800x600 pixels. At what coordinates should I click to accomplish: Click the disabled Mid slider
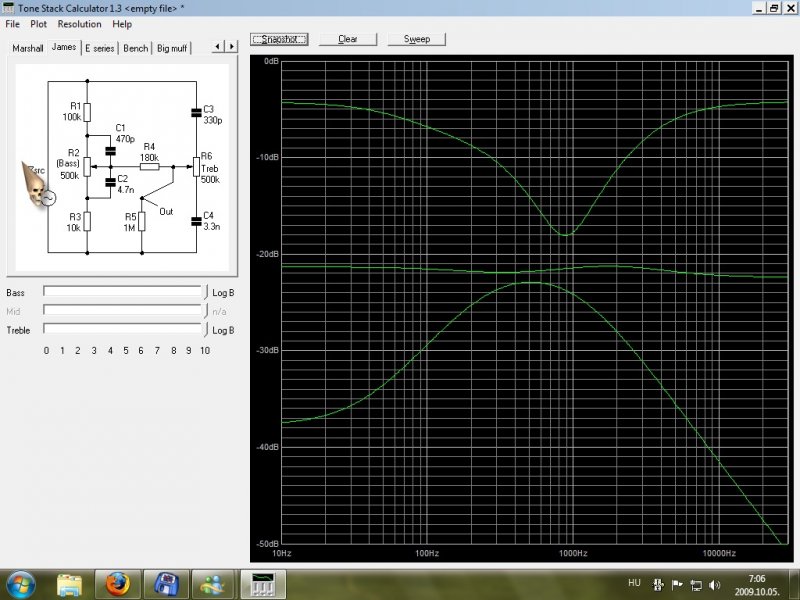[123, 311]
